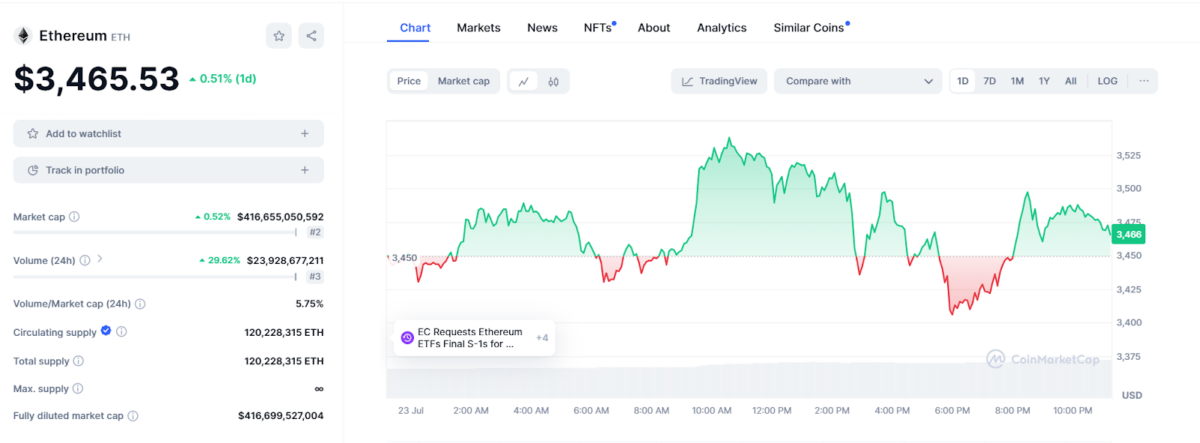The image size is (1200, 443).
Task: Click the volume rank progress bar
Action: (155, 276)
